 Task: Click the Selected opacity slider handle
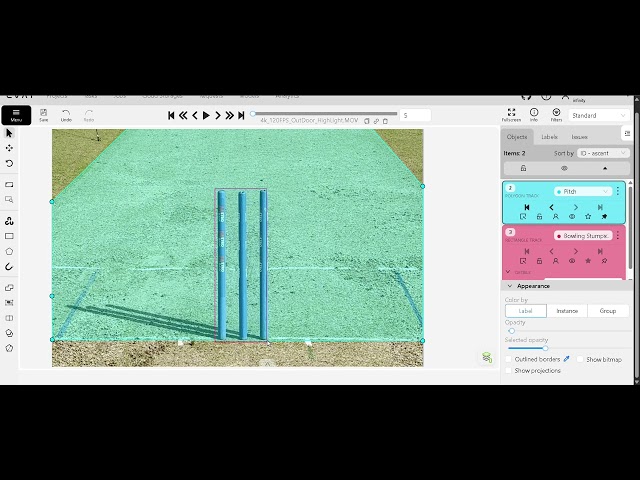[545, 348]
